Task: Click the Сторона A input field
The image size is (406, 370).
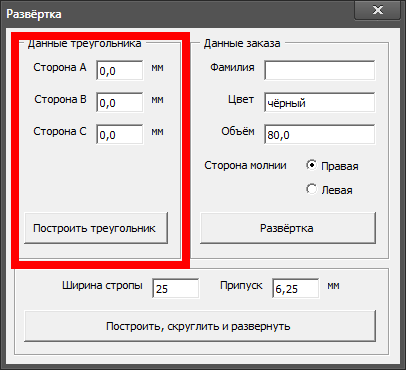Action: click(x=120, y=70)
